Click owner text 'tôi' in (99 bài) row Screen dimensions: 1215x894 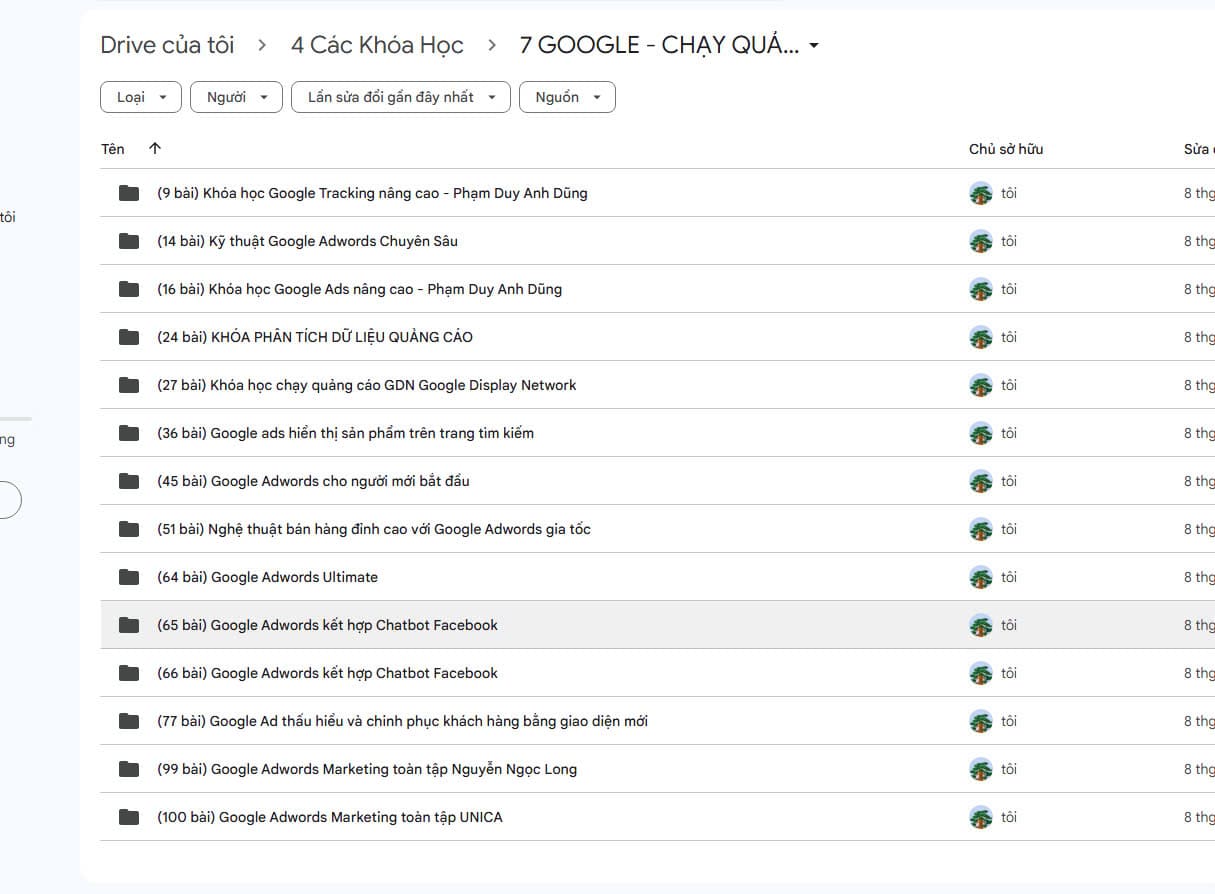click(1009, 769)
